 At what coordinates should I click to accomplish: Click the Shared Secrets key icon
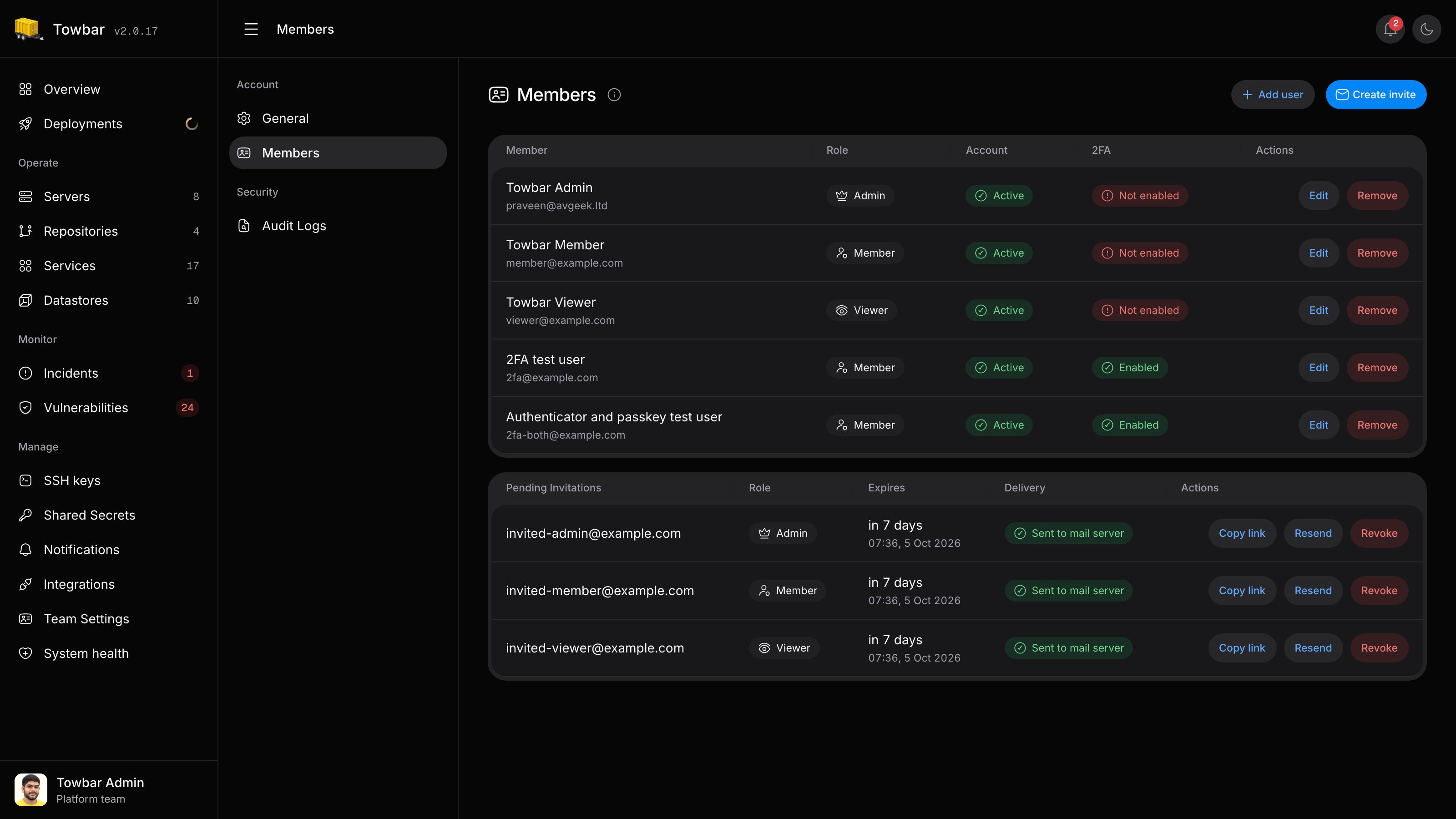pos(25,515)
